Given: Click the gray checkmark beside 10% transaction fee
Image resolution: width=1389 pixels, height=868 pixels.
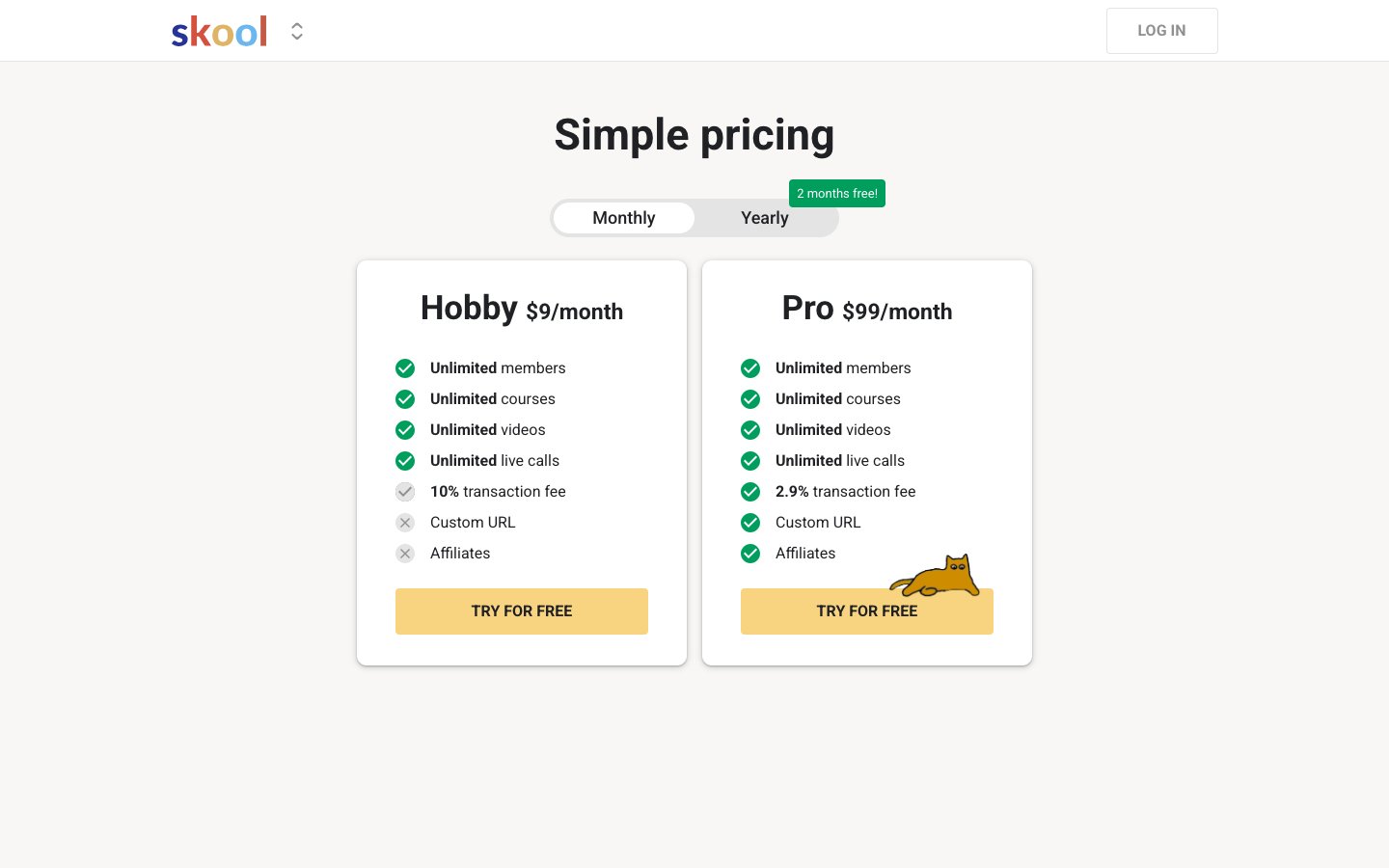Looking at the screenshot, I should click(405, 492).
